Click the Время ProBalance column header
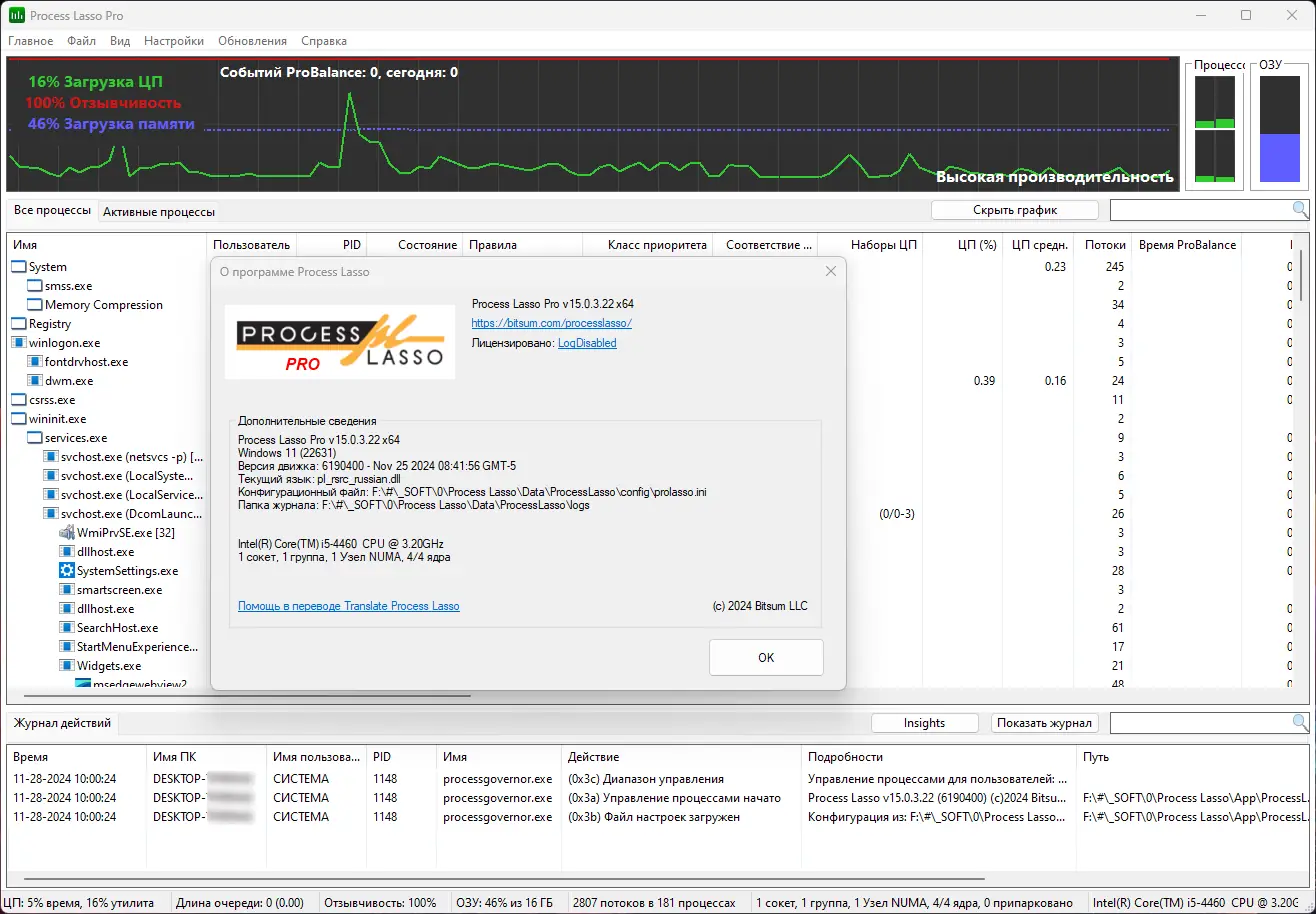 (x=1187, y=245)
